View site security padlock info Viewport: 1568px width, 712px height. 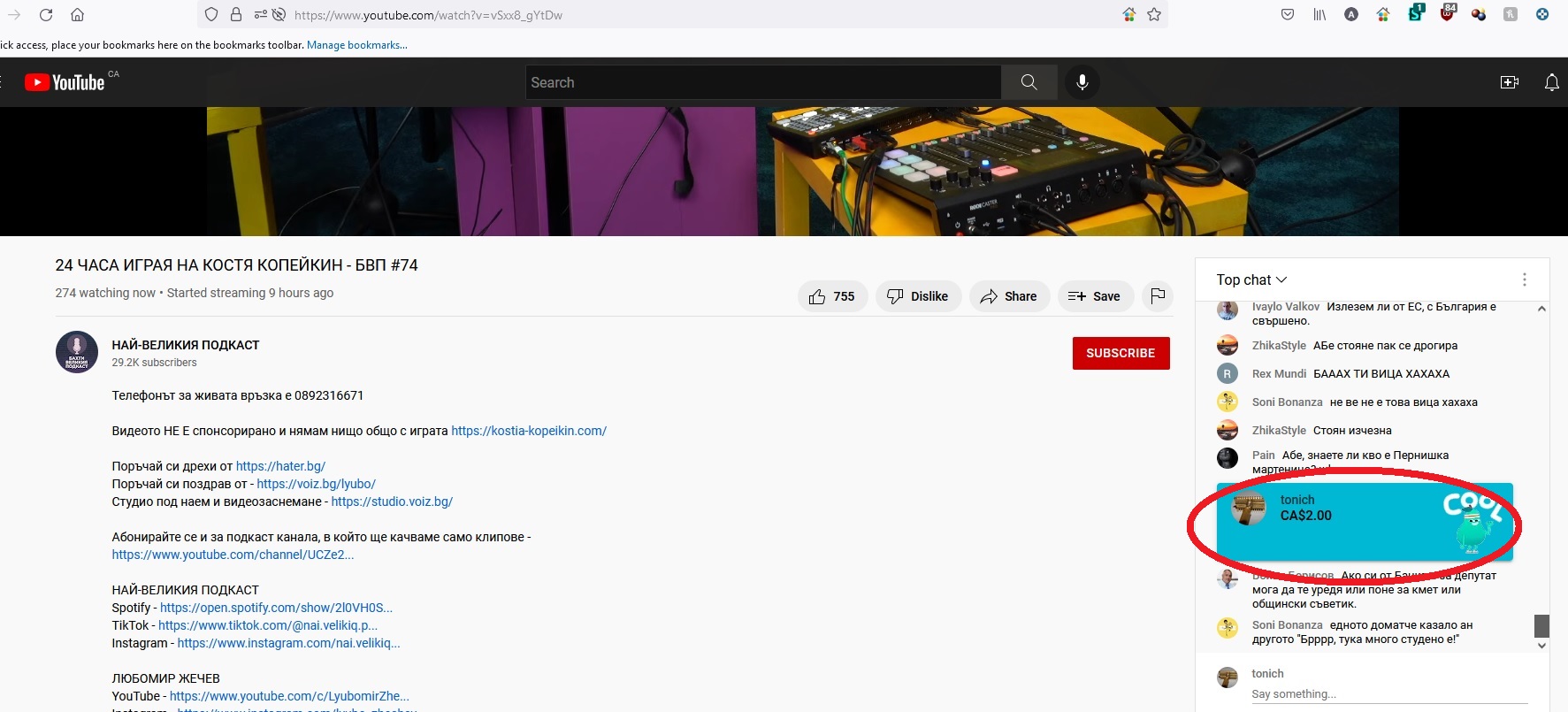click(x=236, y=15)
